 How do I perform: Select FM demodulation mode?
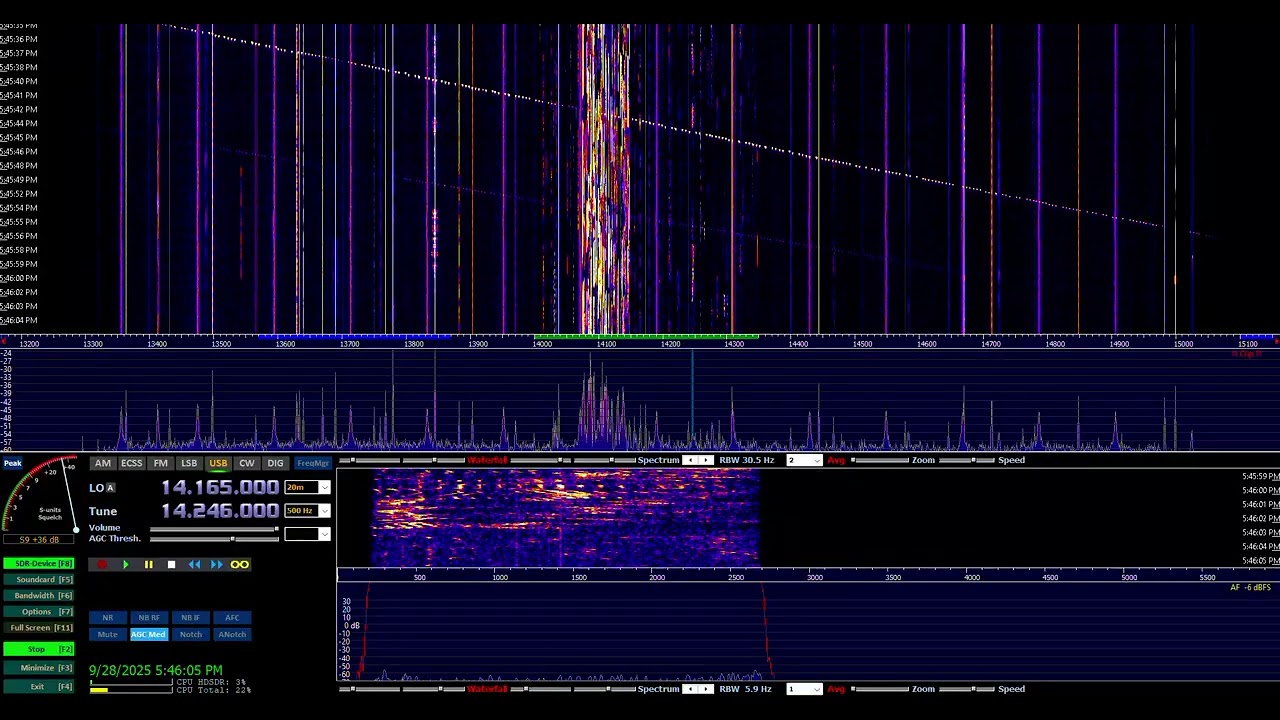click(161, 464)
